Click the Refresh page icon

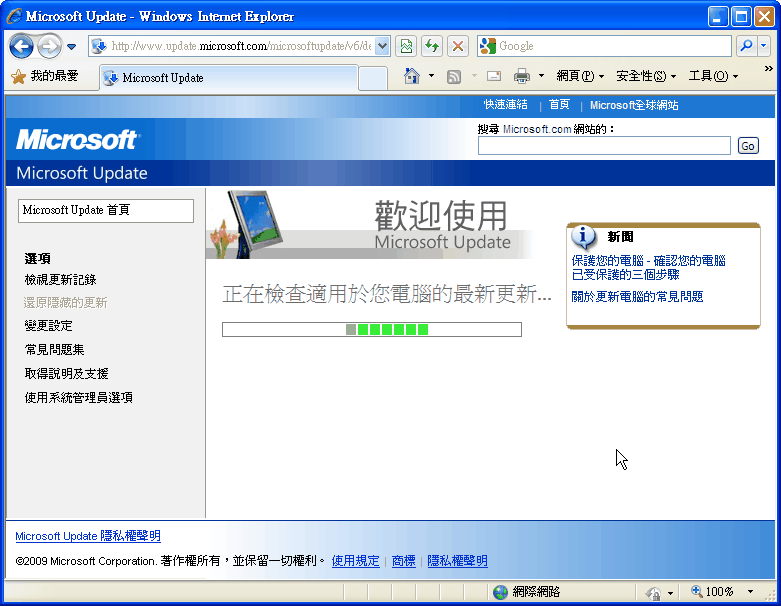click(432, 46)
